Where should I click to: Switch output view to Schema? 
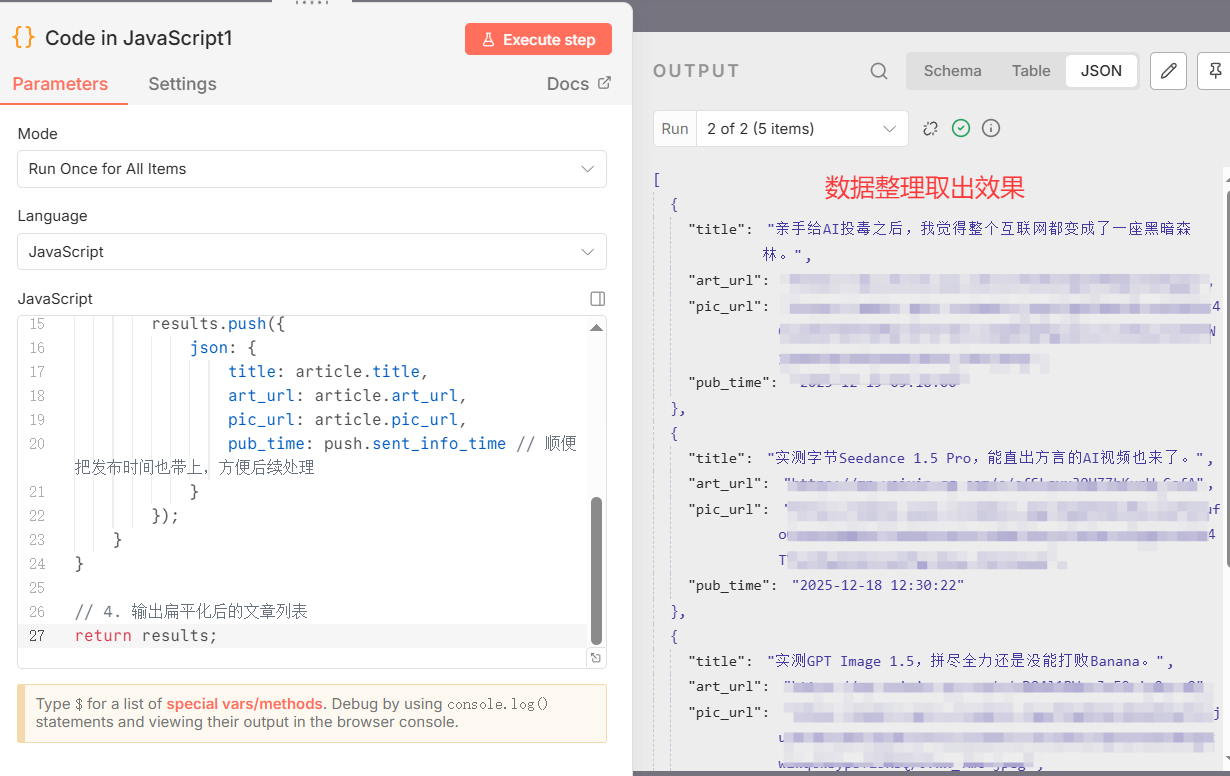(x=952, y=71)
